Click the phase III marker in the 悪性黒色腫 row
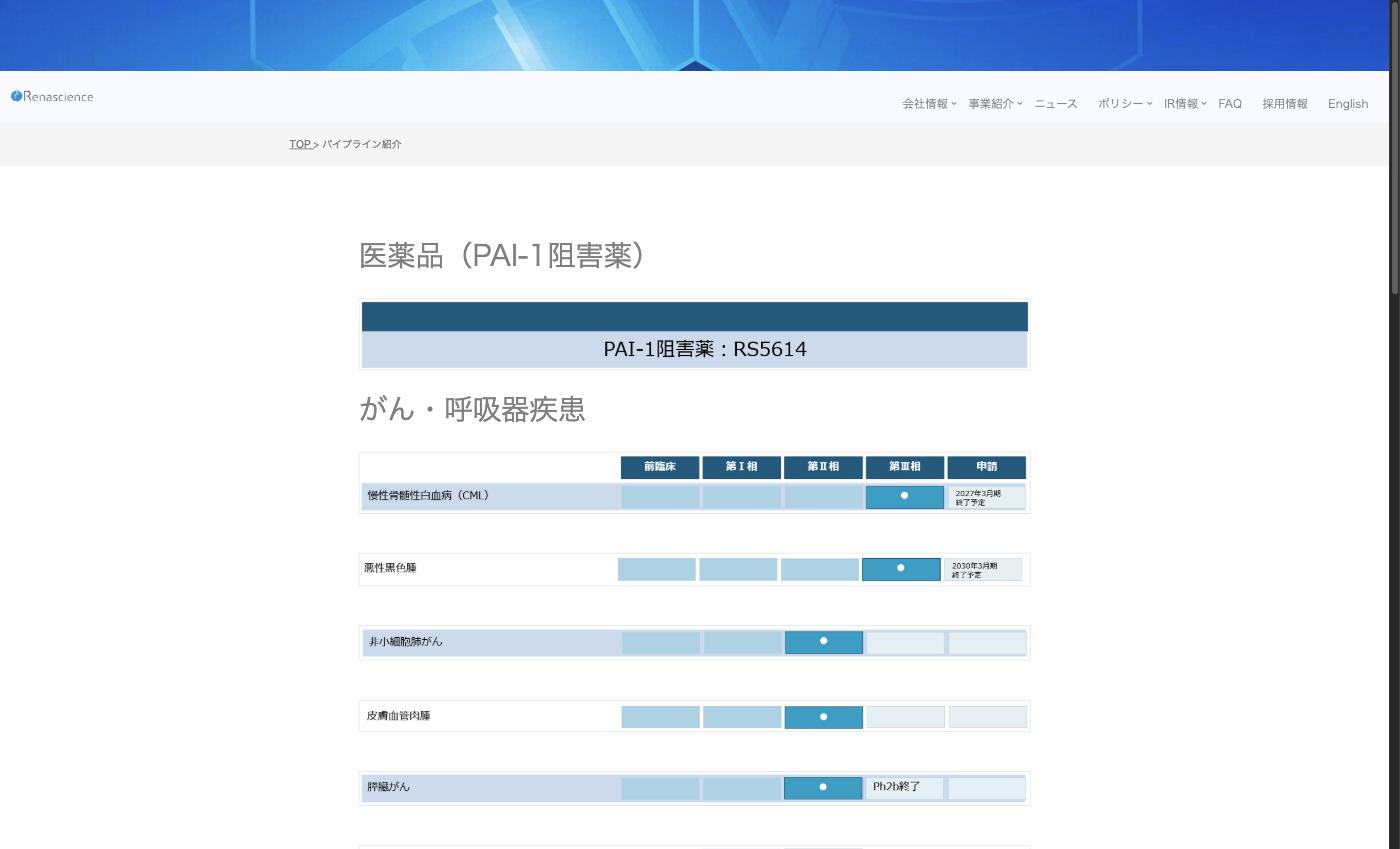 pyautogui.click(x=901, y=568)
